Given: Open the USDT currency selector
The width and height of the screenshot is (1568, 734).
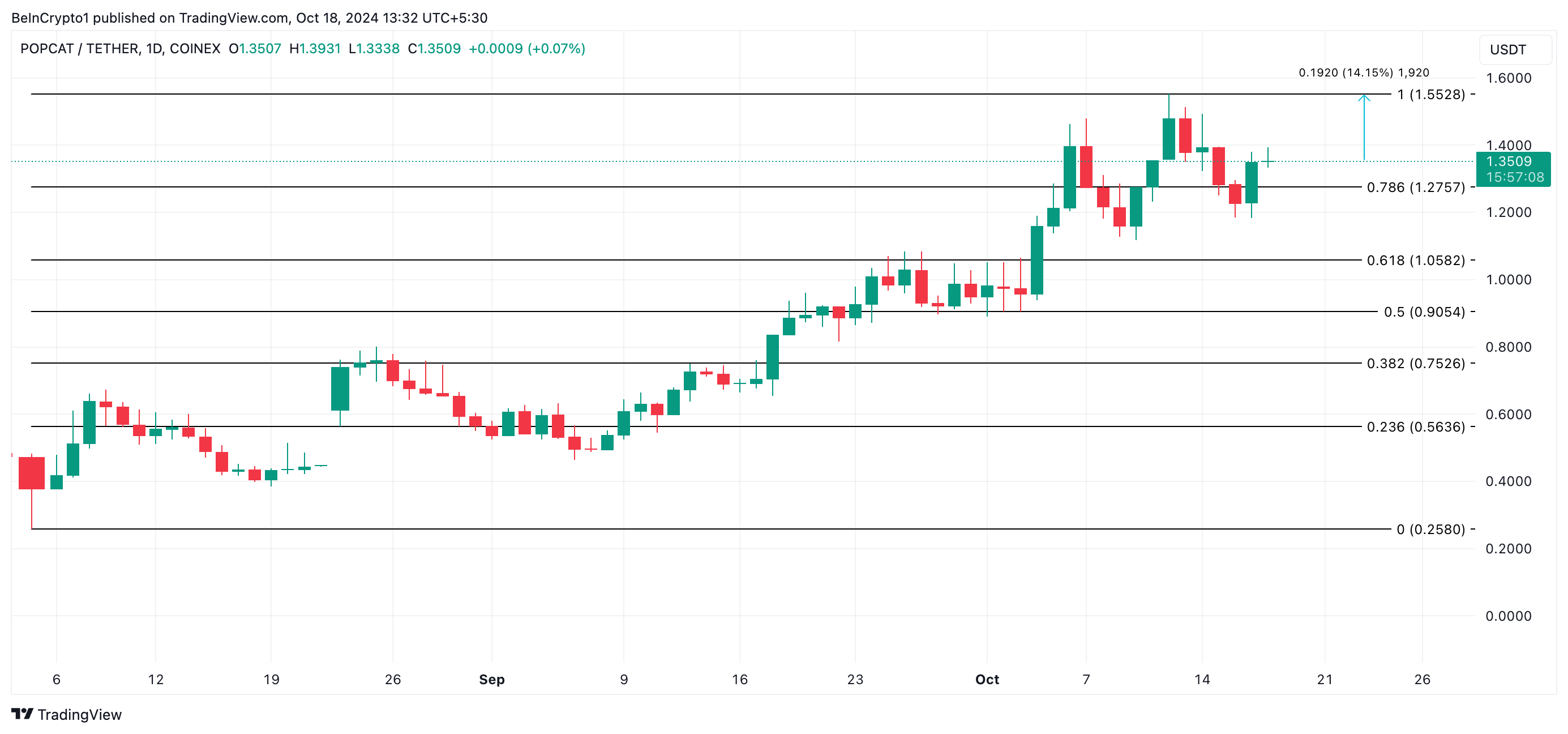Looking at the screenshot, I should pos(1515,49).
